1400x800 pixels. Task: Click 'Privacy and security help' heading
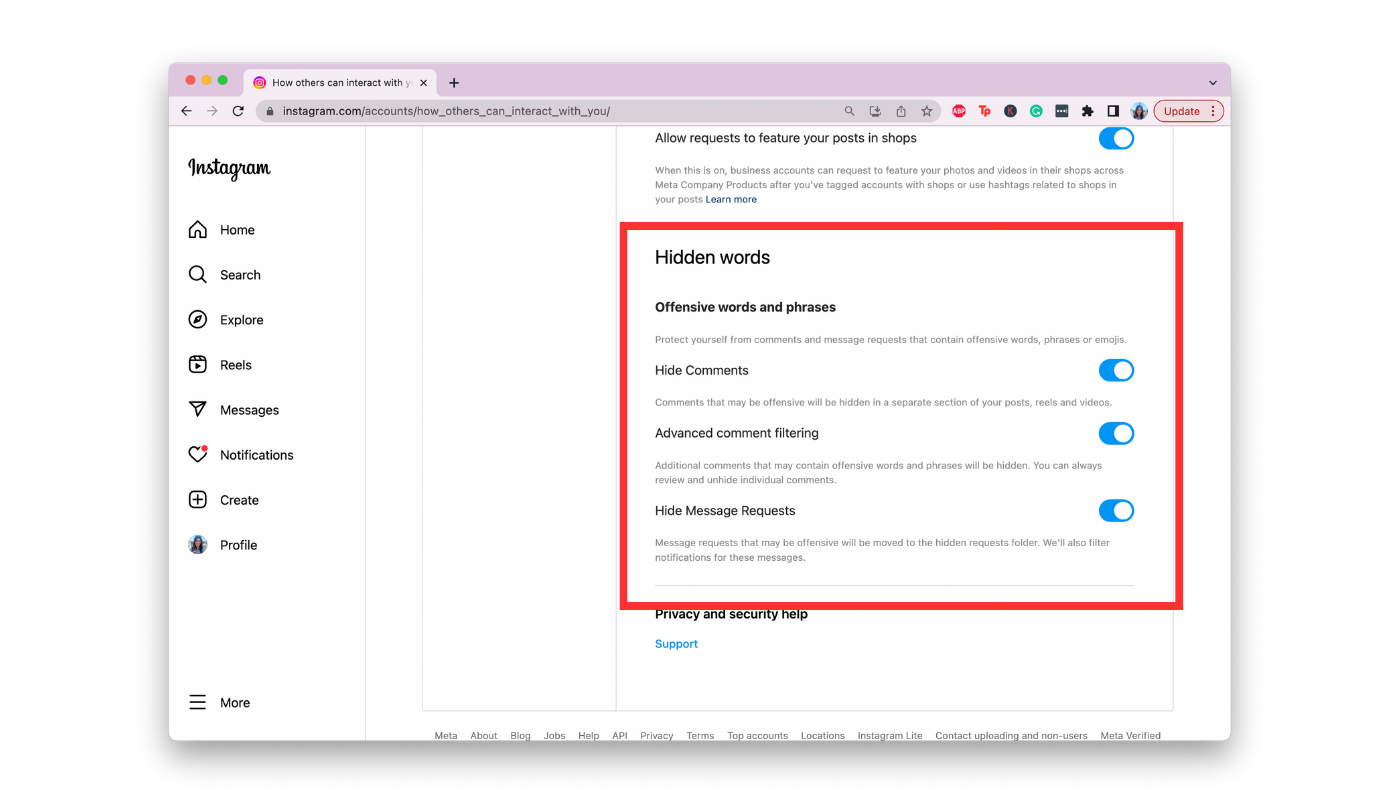[x=731, y=614]
